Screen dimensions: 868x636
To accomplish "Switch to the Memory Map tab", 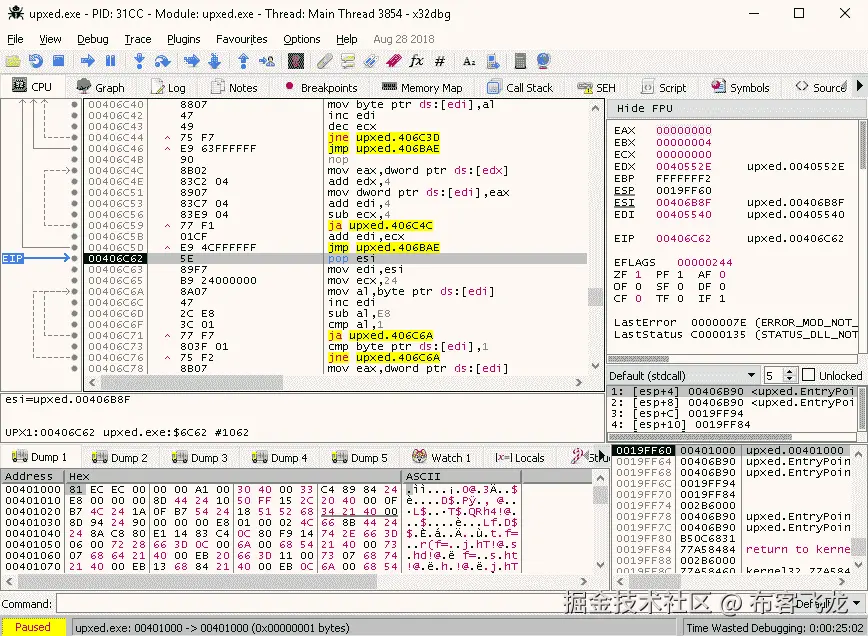I will pos(422,87).
